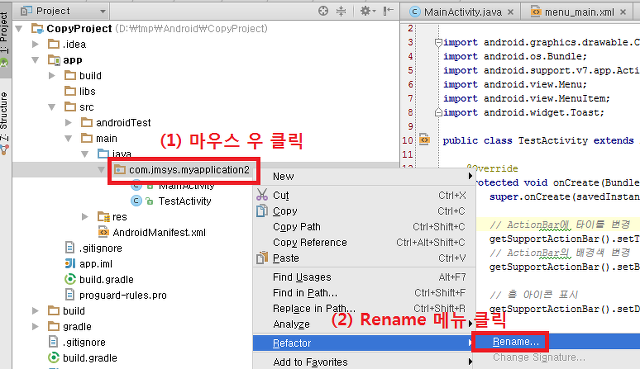Click the gutter XML related-file icon at line 10
The image size is (640, 369).
pyautogui.click(x=424, y=140)
